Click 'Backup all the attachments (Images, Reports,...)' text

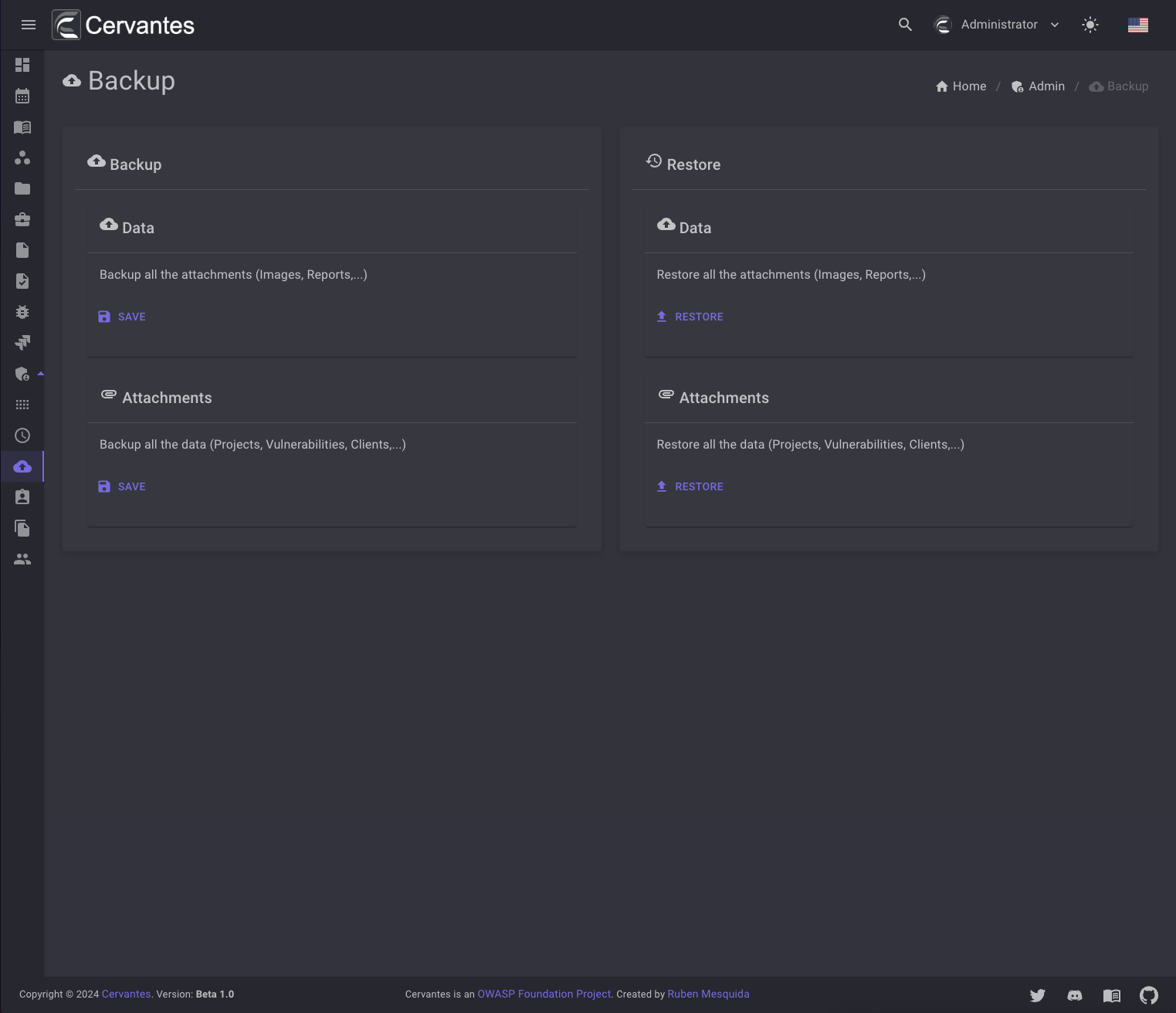pos(233,275)
